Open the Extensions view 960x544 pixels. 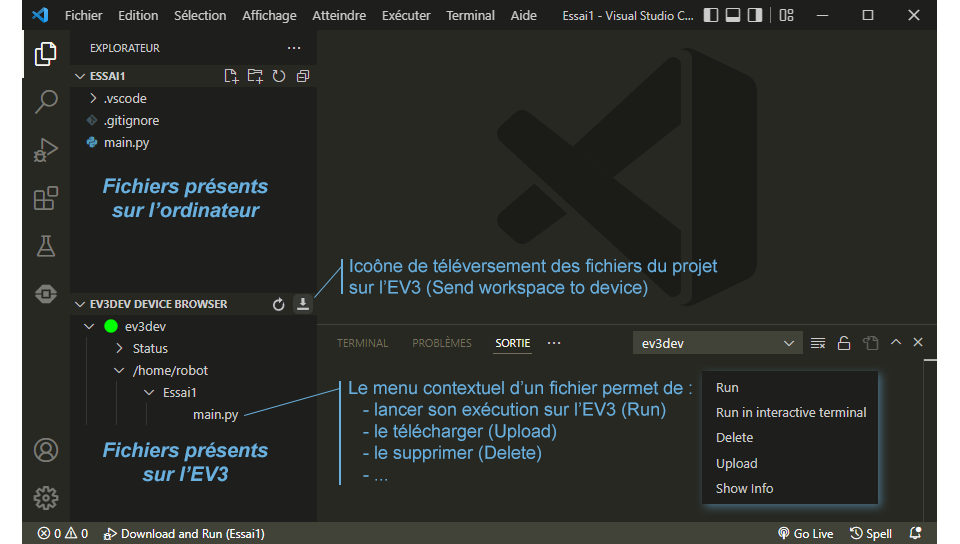tap(46, 198)
